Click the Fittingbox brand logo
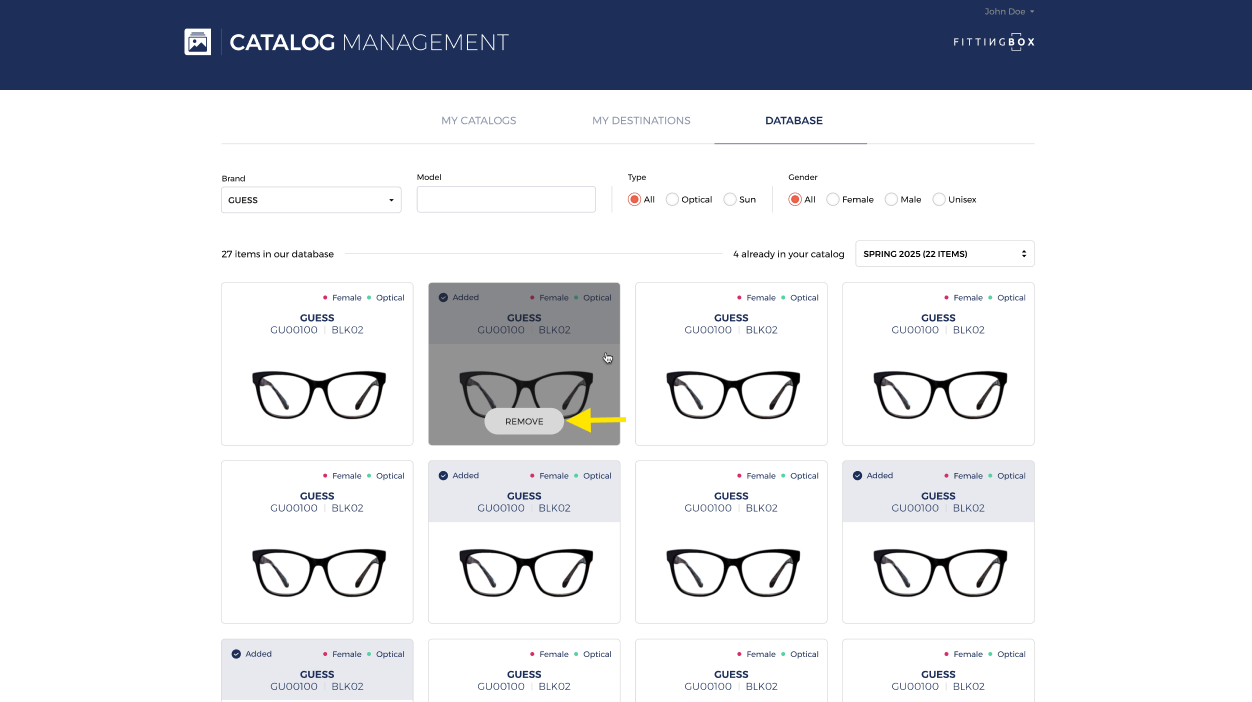The image size is (1252, 702). (993, 42)
